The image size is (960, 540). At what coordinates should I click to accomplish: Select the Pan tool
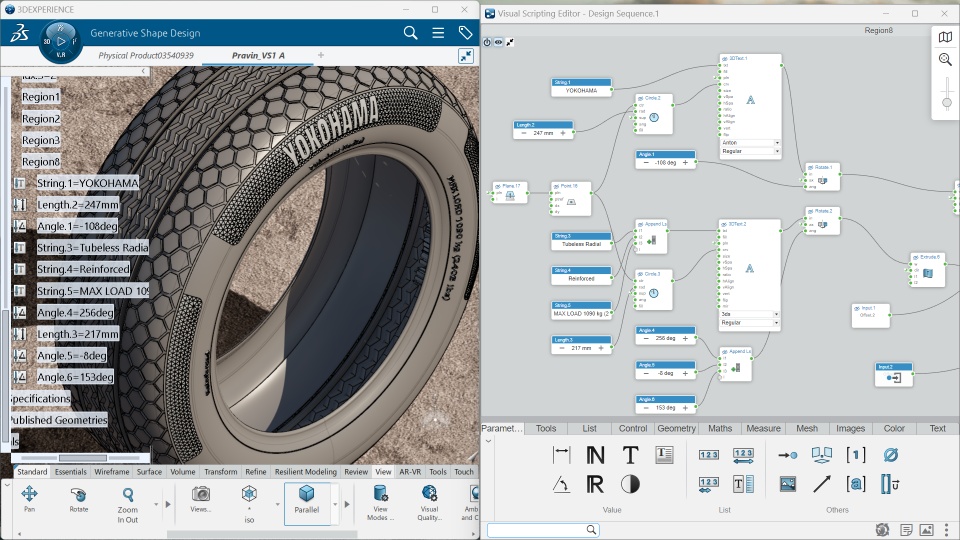(29, 495)
